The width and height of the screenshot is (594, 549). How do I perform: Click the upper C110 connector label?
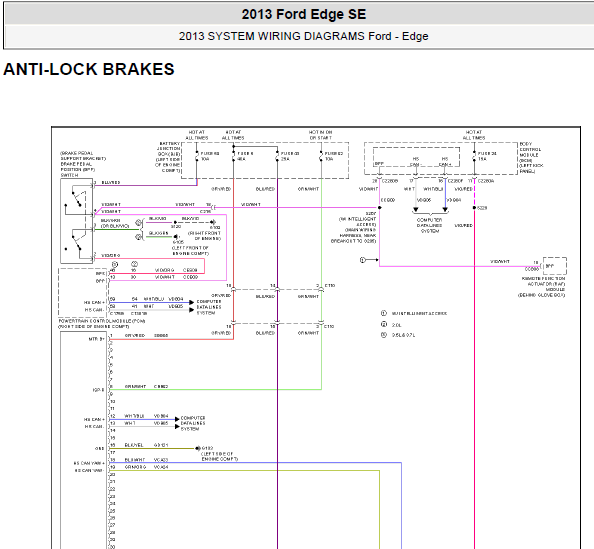coord(330,286)
